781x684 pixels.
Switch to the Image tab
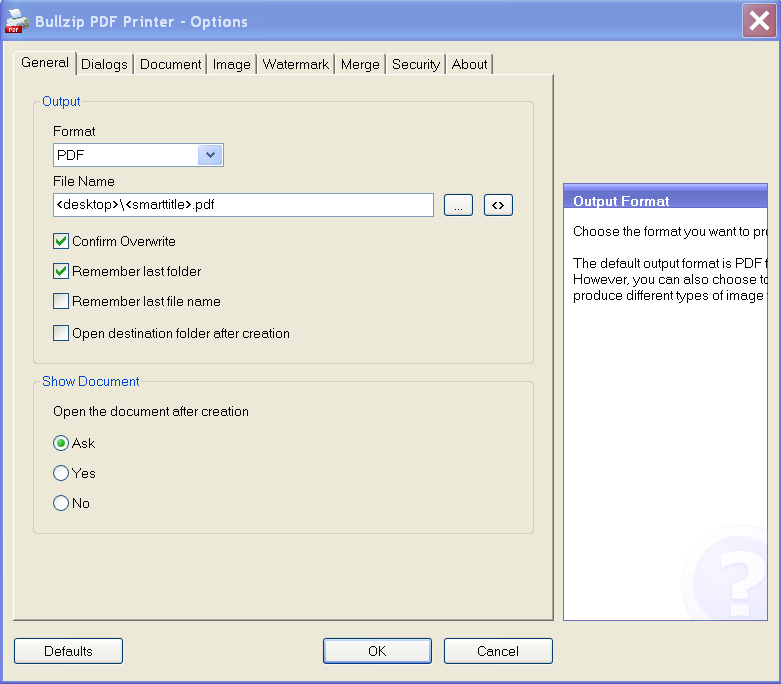(232, 64)
